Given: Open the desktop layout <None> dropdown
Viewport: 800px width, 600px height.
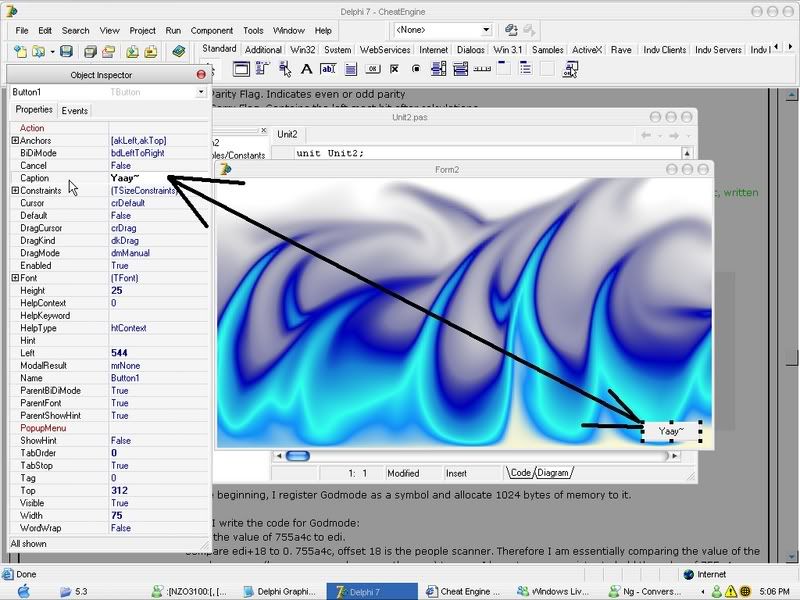Looking at the screenshot, I should (x=486, y=30).
